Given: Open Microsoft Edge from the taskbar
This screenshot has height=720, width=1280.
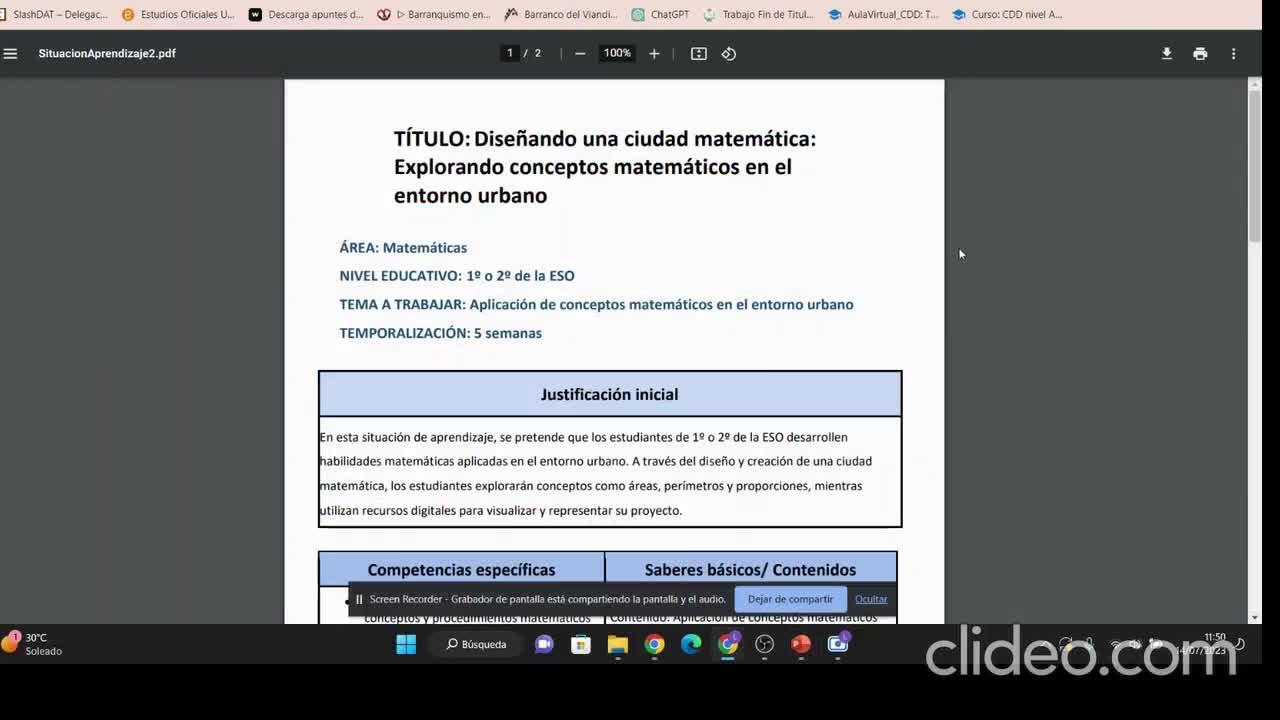Looking at the screenshot, I should [691, 644].
